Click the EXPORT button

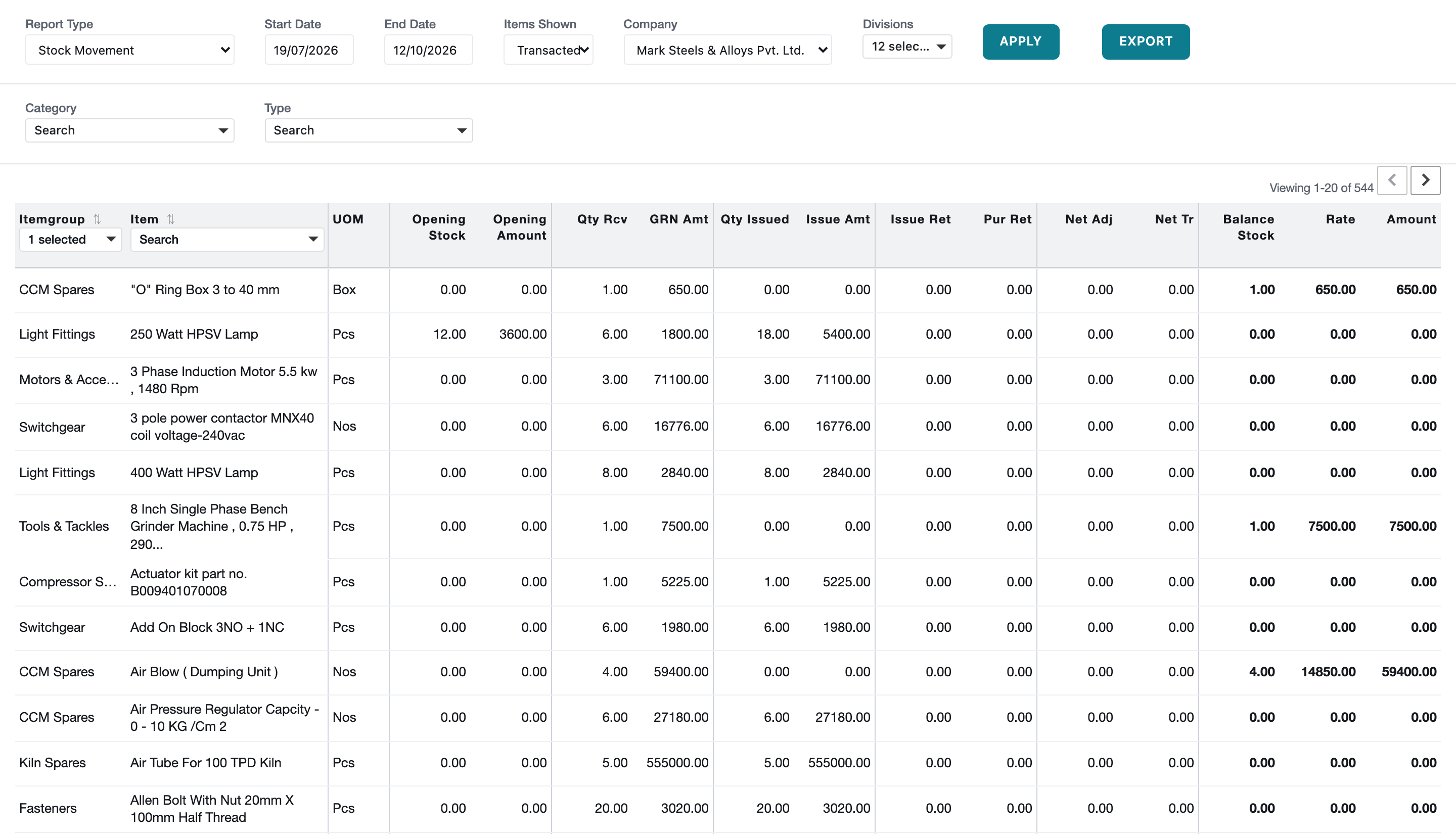point(1146,42)
